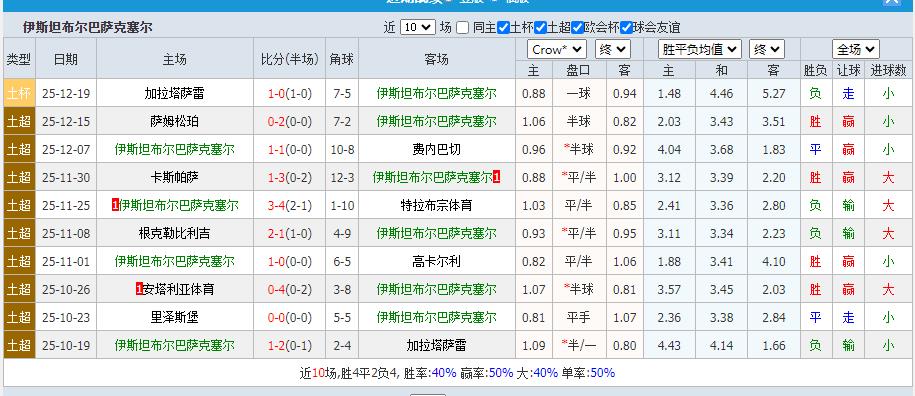
Task: Open team link 根克勒比利吉
Action: coord(174,233)
